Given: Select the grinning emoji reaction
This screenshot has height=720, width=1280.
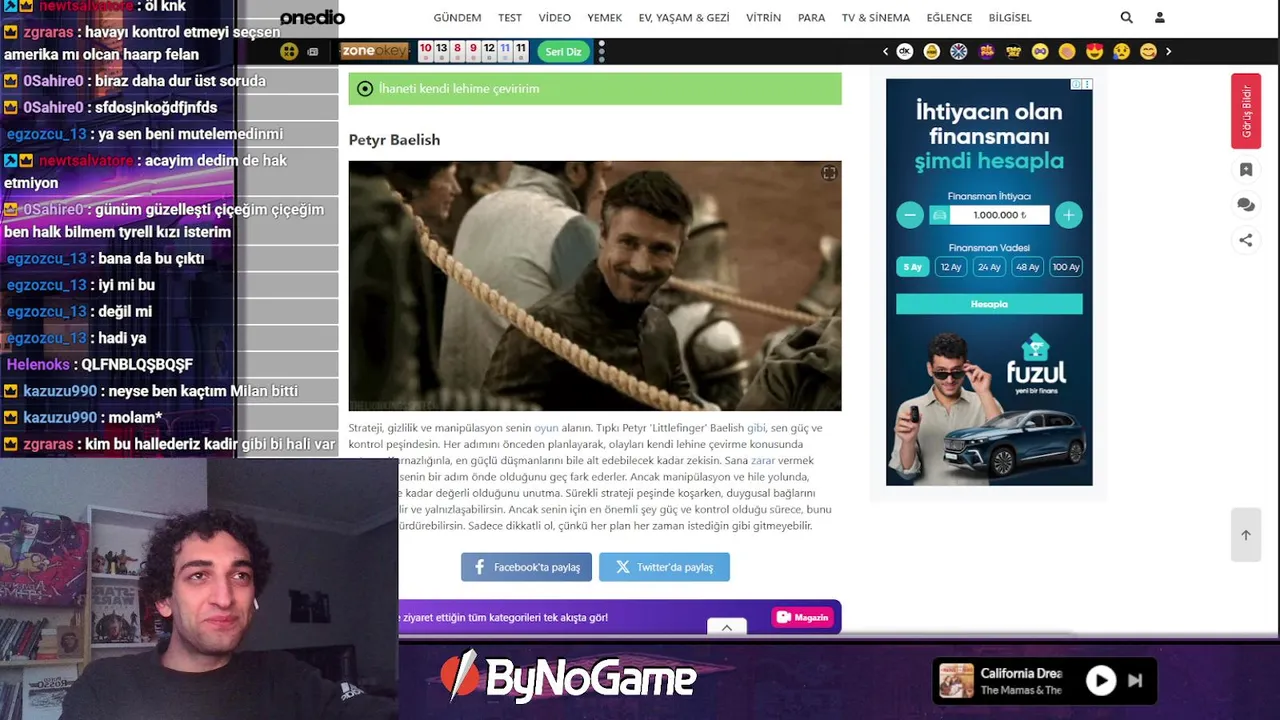Looking at the screenshot, I should point(1148,51).
